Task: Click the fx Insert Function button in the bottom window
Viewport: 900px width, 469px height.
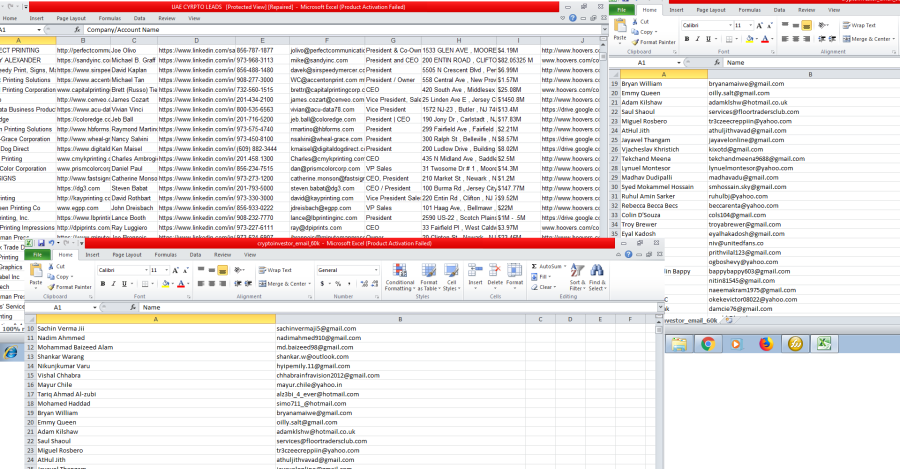Action: click(133, 308)
